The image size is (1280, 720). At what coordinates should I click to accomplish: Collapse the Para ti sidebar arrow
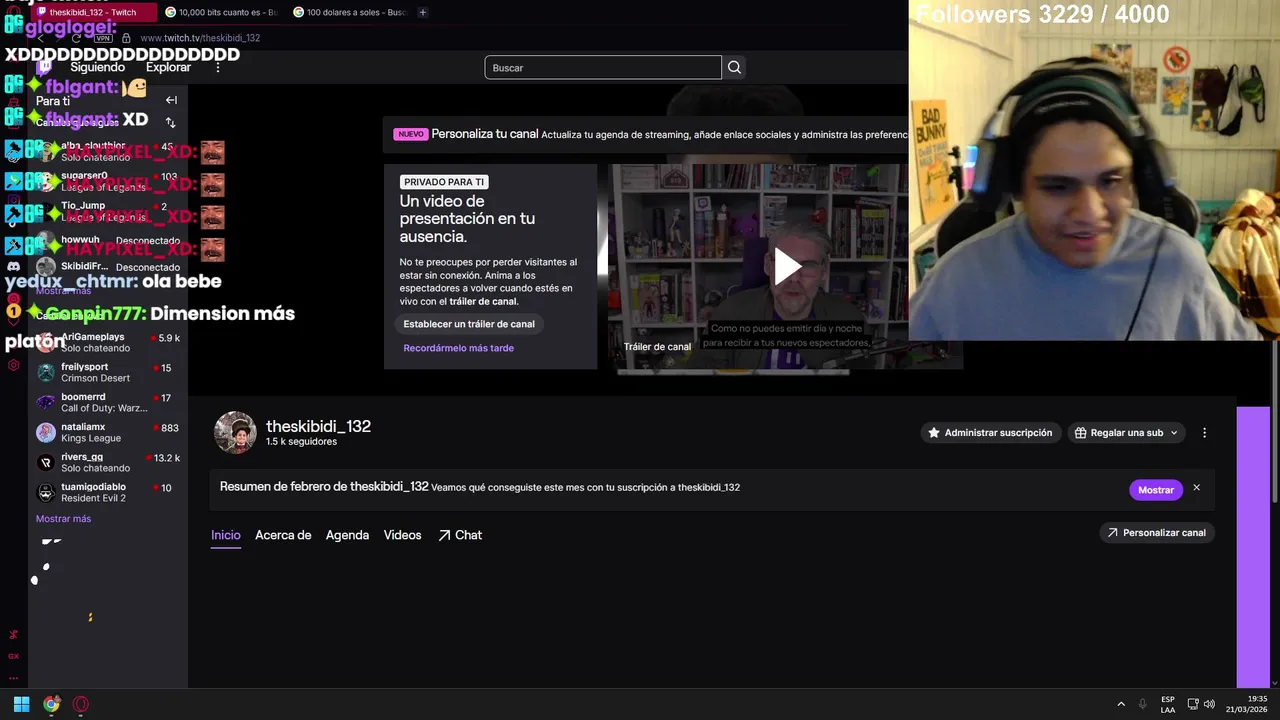(171, 100)
